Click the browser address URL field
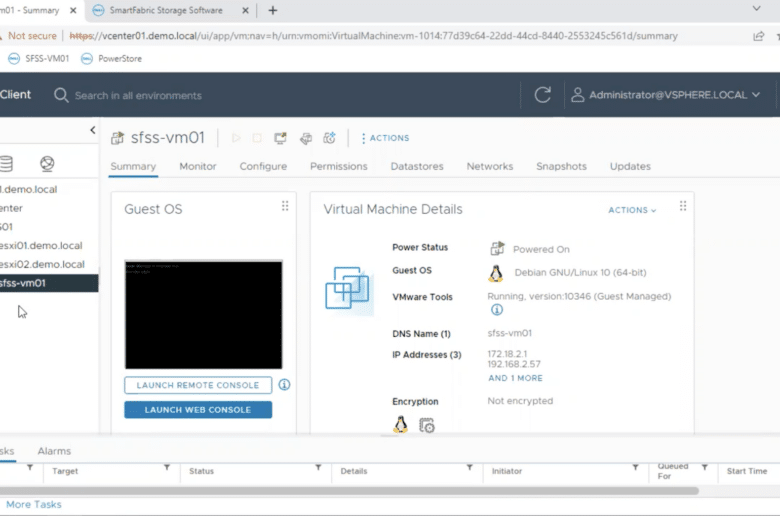 click(x=373, y=36)
